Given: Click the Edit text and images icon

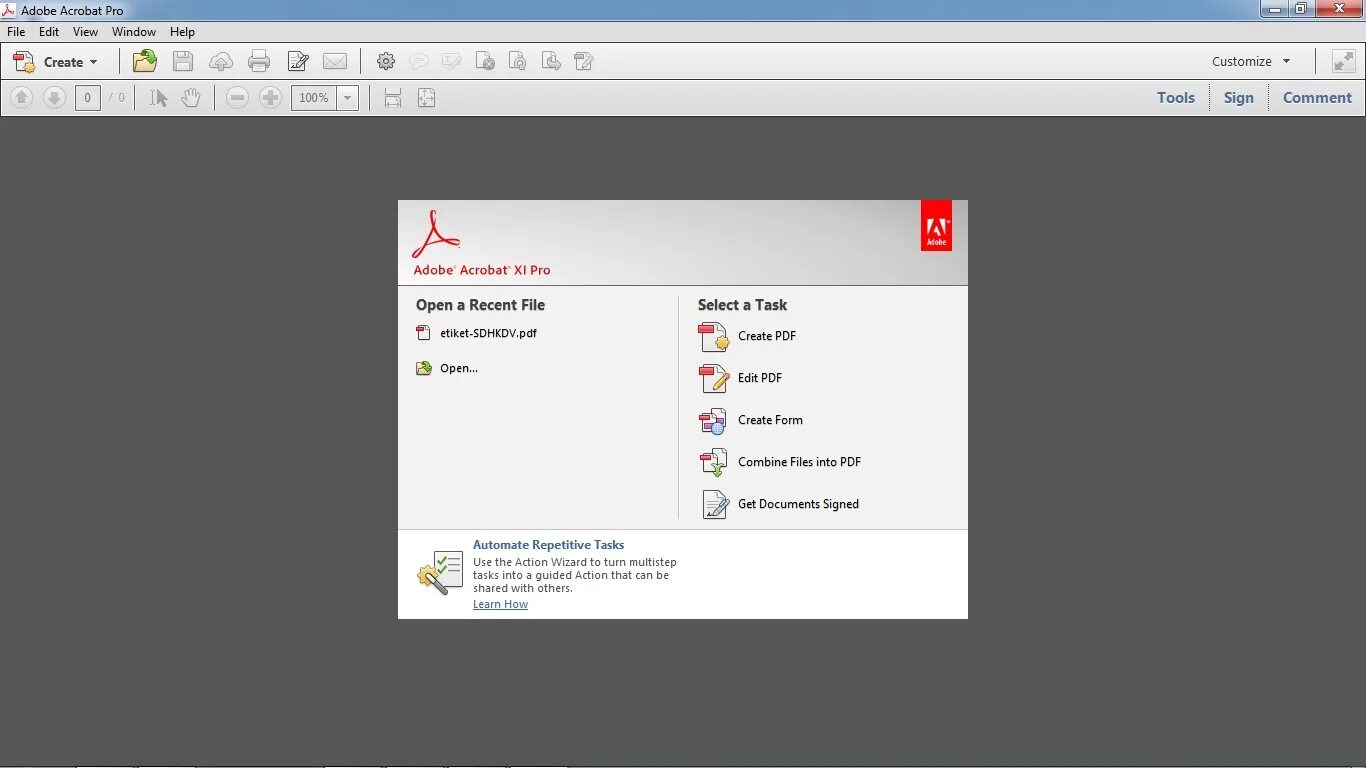Looking at the screenshot, I should click(298, 61).
